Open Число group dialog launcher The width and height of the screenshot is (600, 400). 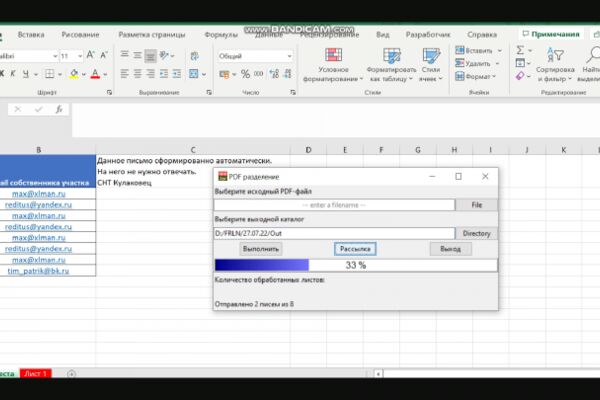click(x=293, y=92)
